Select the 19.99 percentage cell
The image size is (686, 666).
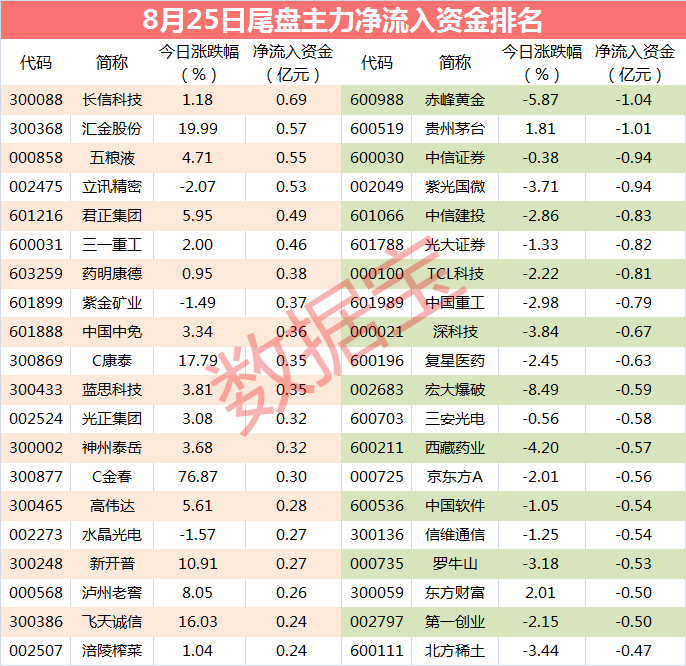point(198,129)
